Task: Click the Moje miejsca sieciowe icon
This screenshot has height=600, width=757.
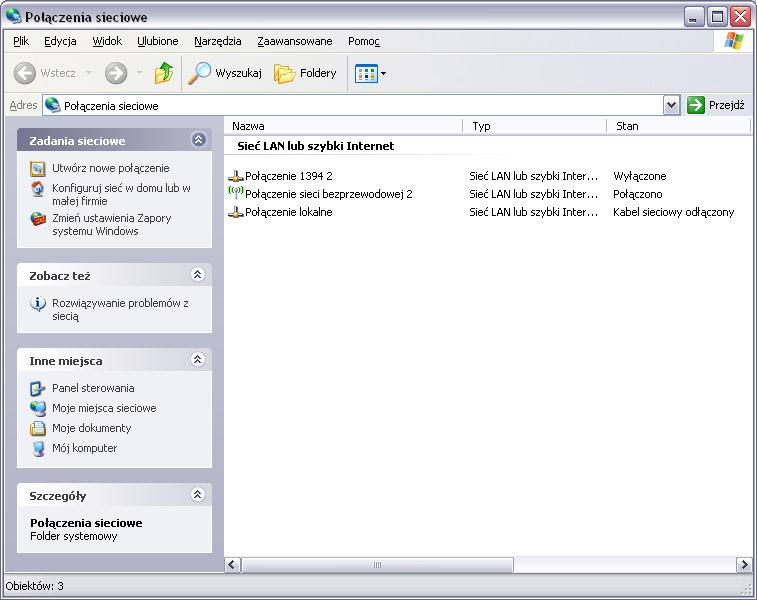Action: [38, 408]
